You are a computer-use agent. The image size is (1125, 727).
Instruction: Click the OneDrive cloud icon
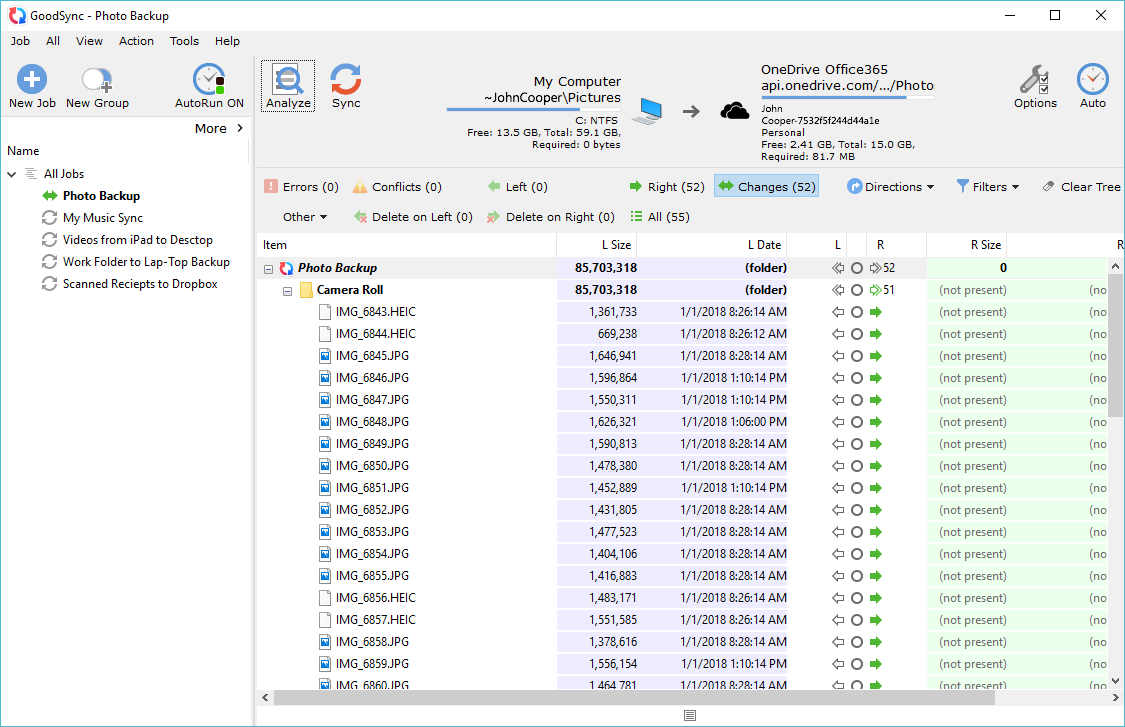coord(735,111)
